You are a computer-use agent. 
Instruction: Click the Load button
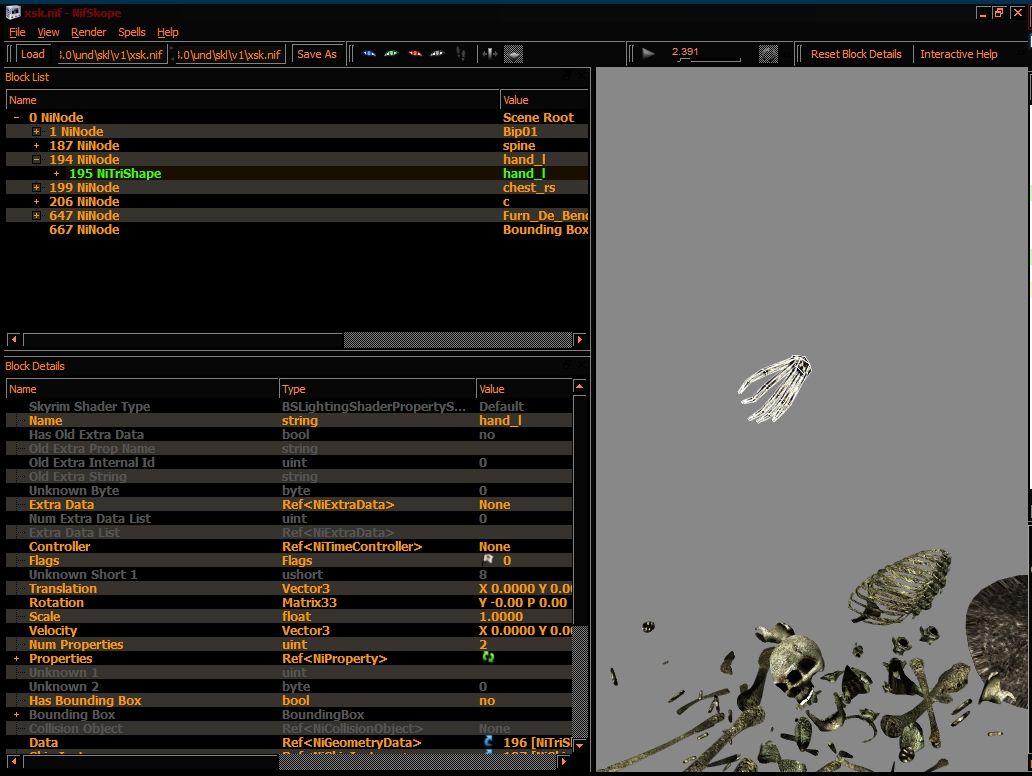[32, 54]
